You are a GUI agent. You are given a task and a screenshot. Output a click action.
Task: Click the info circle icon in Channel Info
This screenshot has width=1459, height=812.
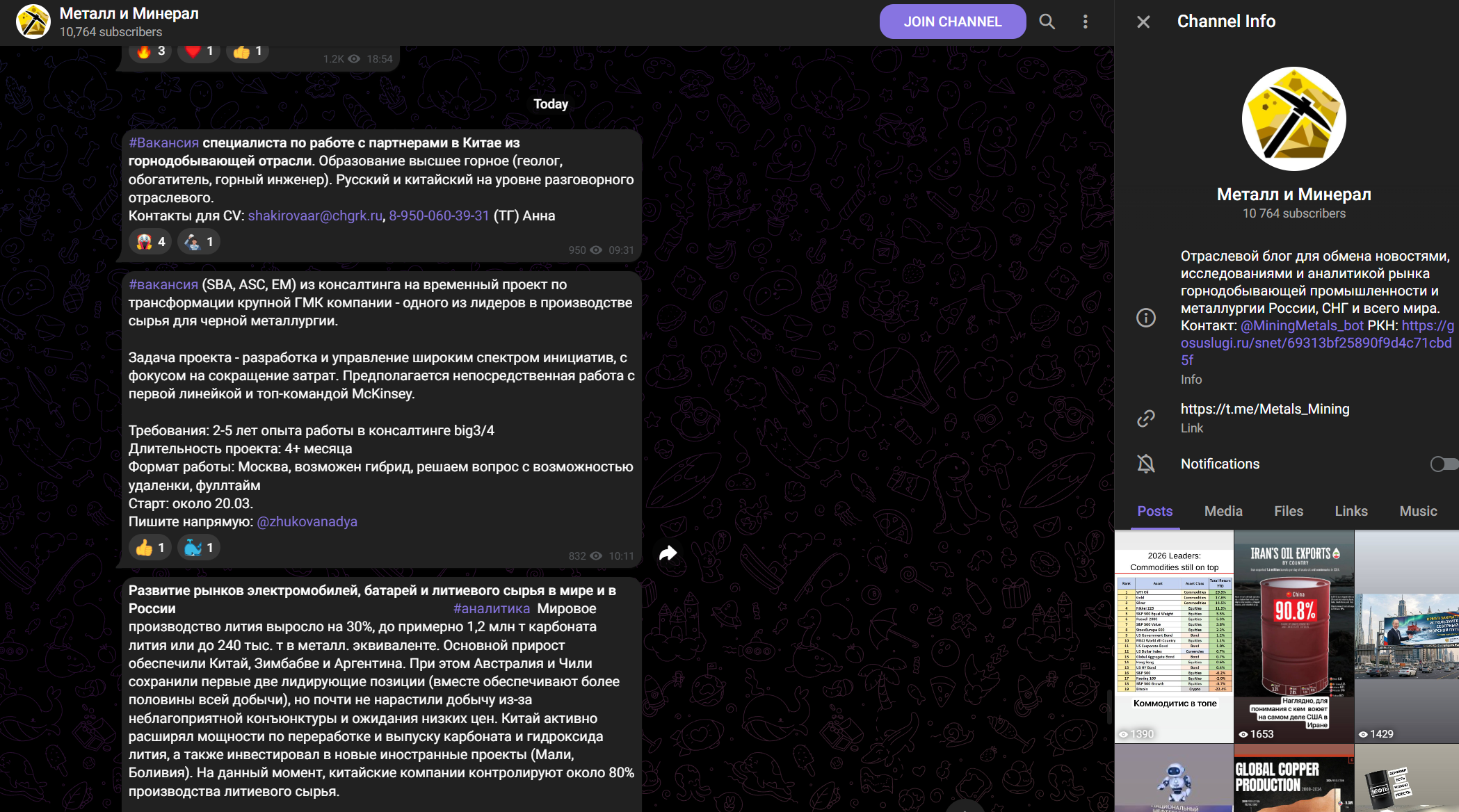[x=1145, y=318]
